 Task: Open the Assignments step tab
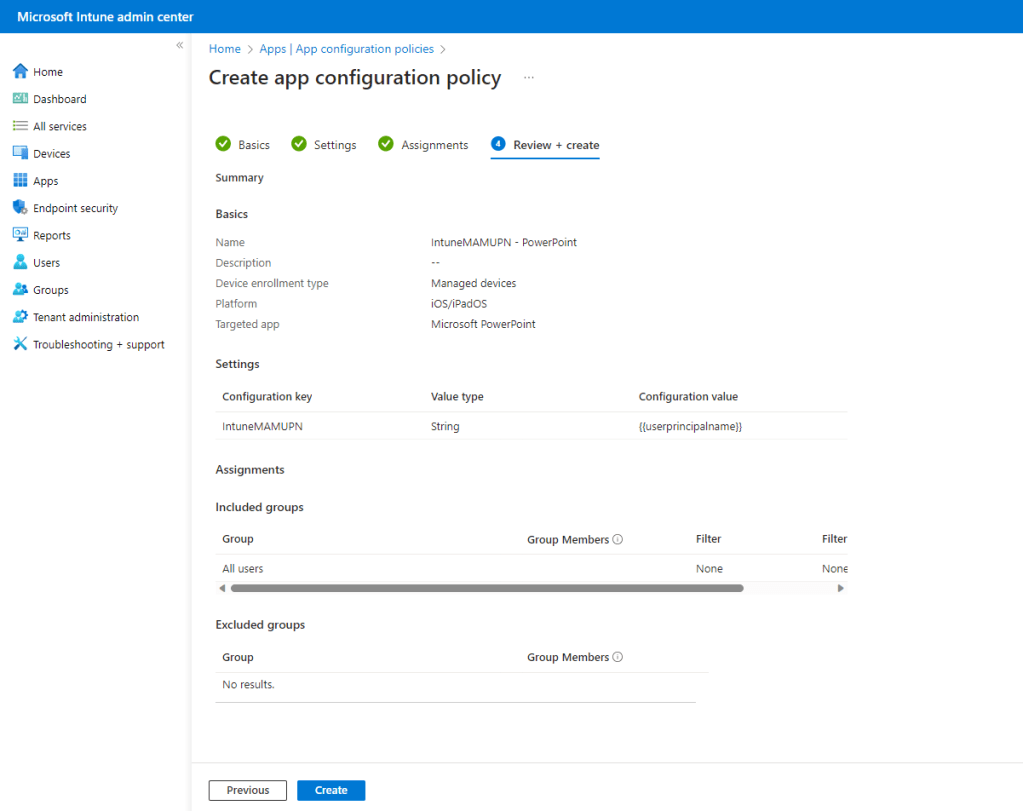423,145
